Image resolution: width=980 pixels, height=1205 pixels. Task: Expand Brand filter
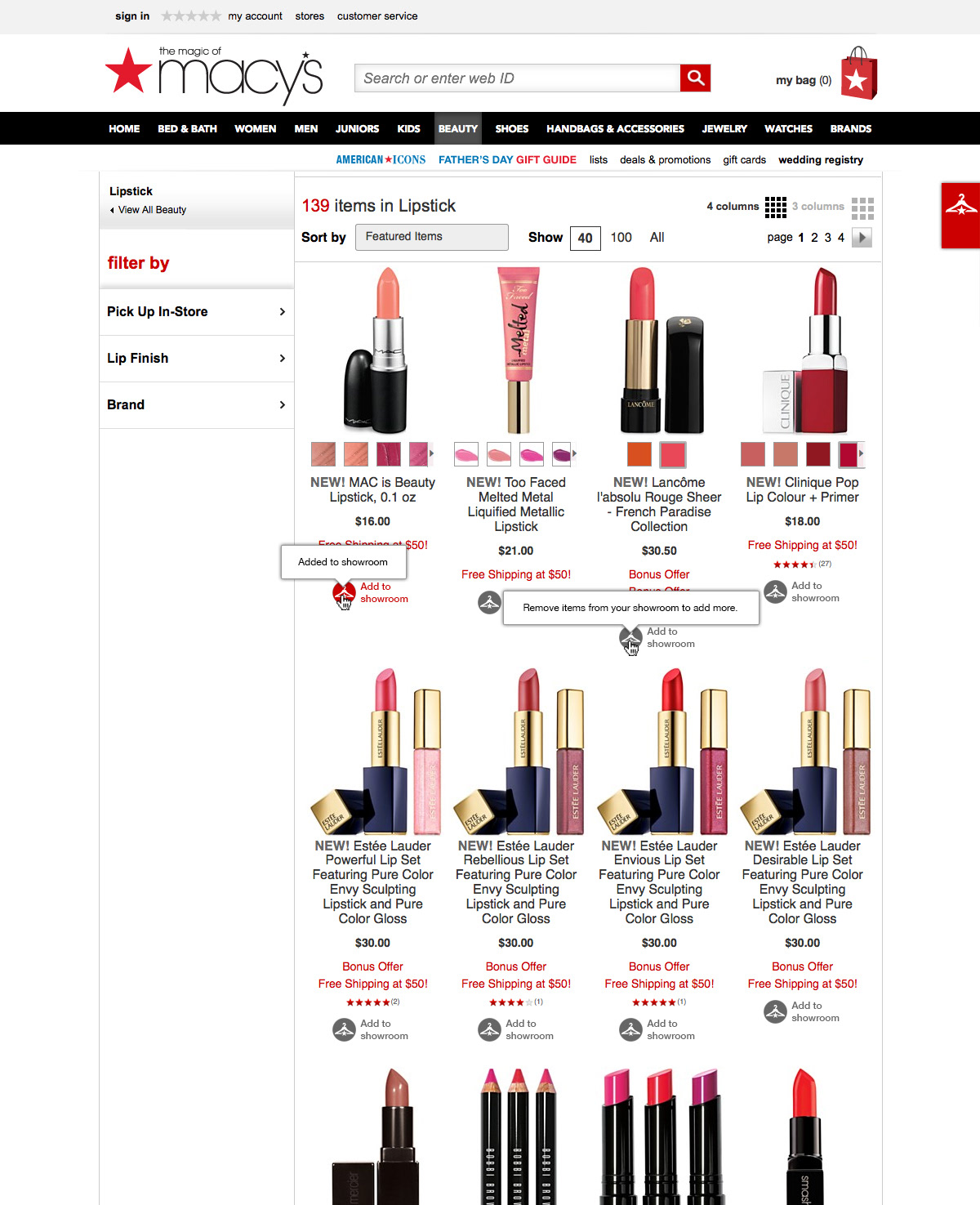click(196, 404)
